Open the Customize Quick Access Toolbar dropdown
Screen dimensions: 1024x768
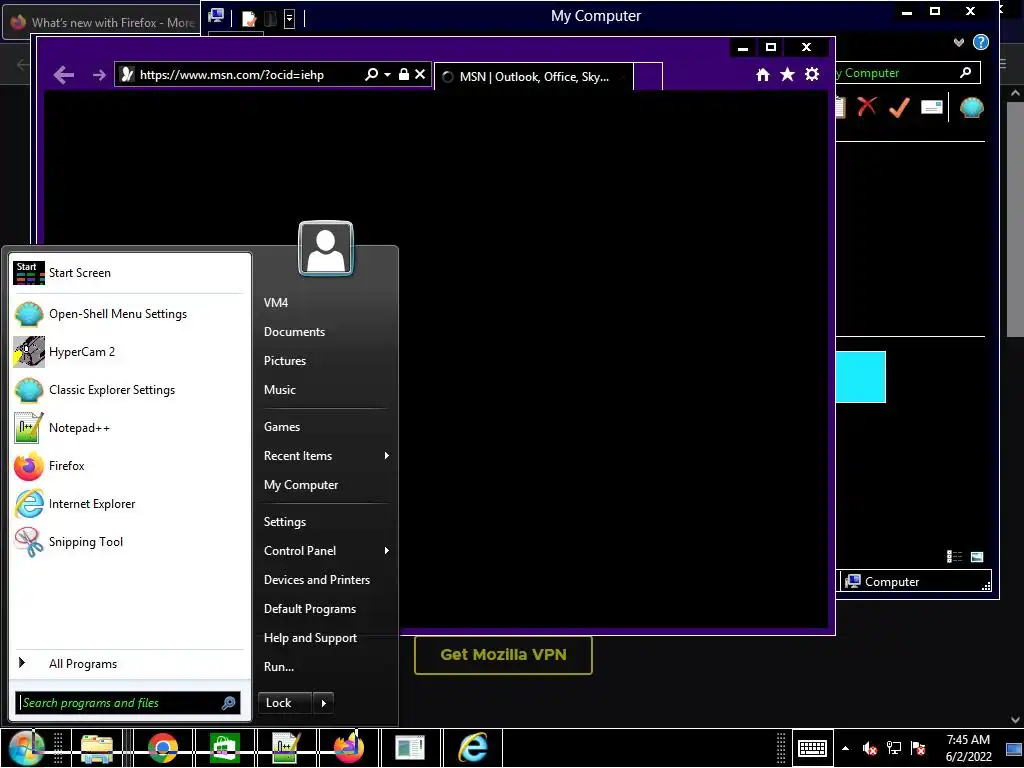click(x=289, y=18)
